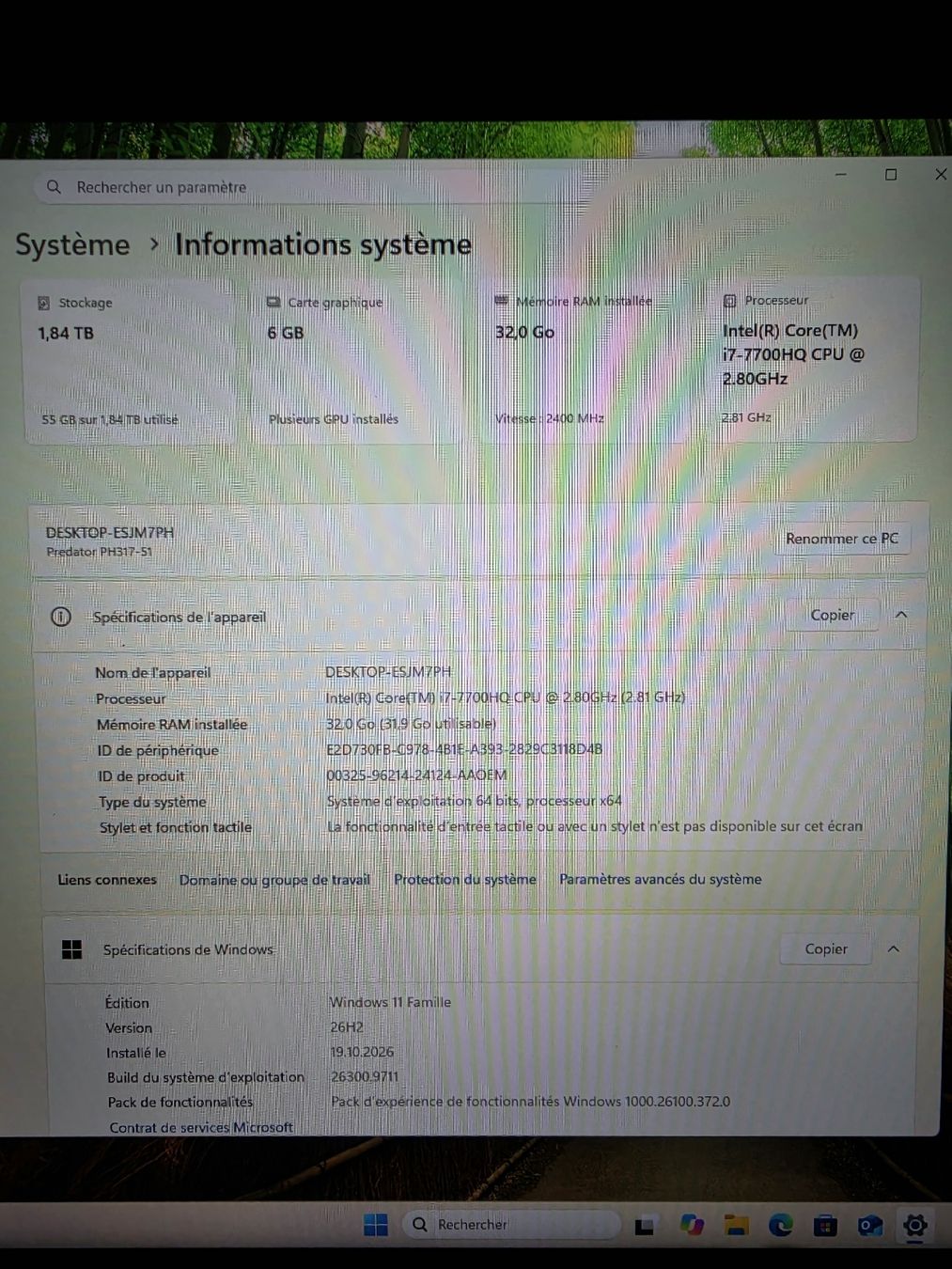The image size is (952, 1269).
Task: Copy the Windows specifications
Action: (x=826, y=949)
